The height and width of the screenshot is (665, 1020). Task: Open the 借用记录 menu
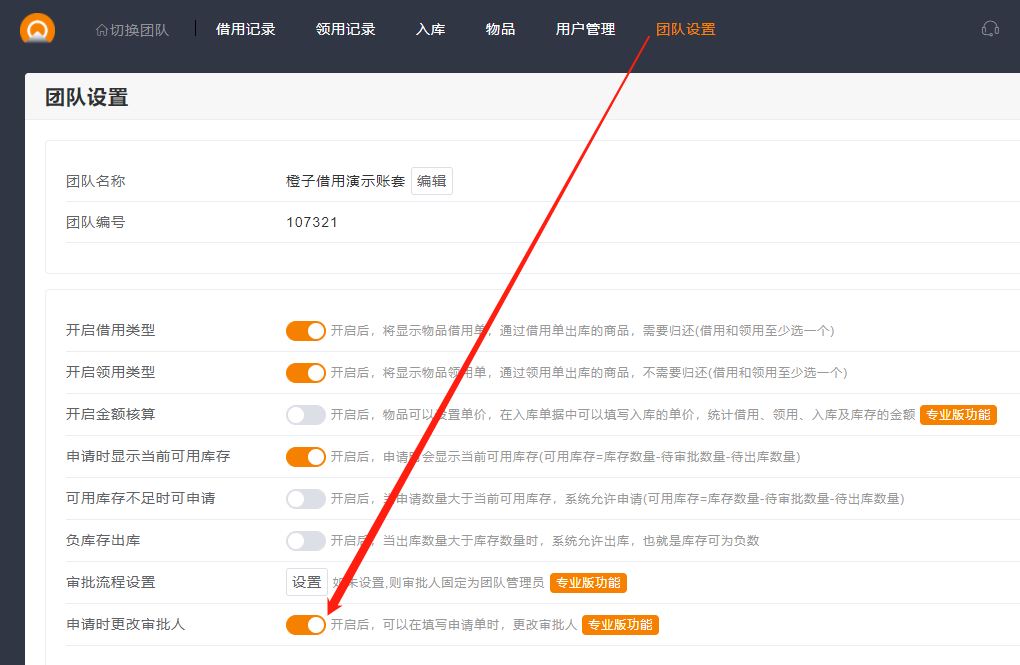tap(245, 29)
